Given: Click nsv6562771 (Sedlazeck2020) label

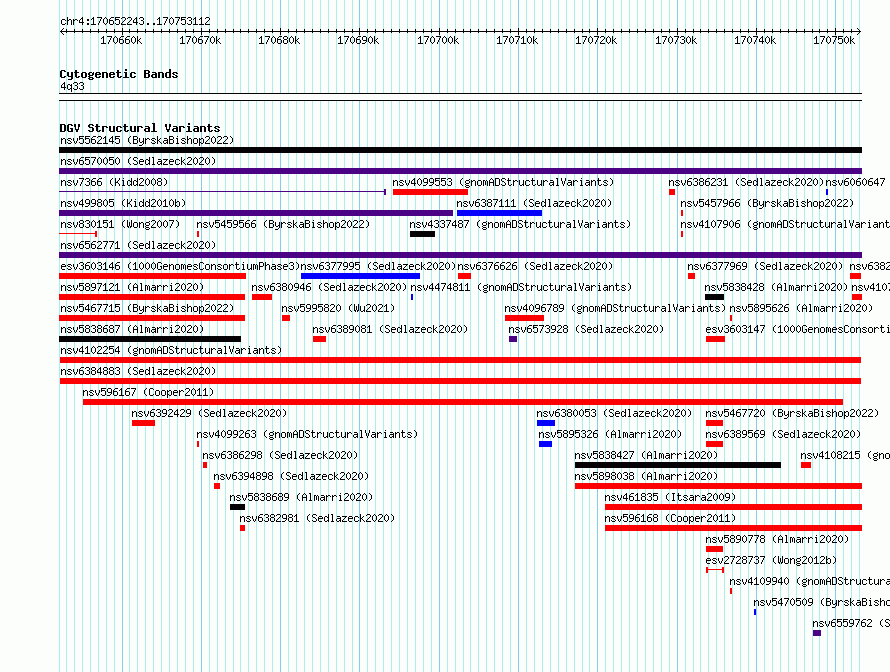Looking at the screenshot, I should pos(138,245).
